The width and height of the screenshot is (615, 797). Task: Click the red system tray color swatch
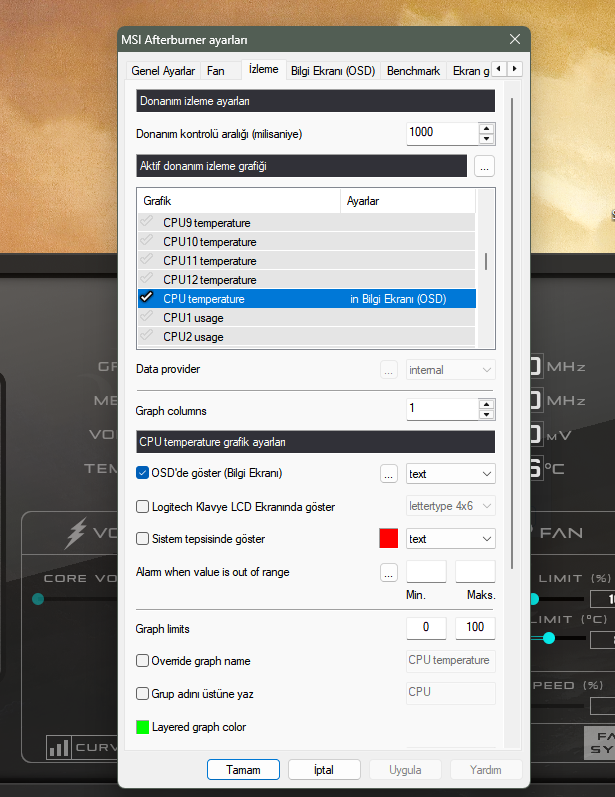tap(389, 538)
